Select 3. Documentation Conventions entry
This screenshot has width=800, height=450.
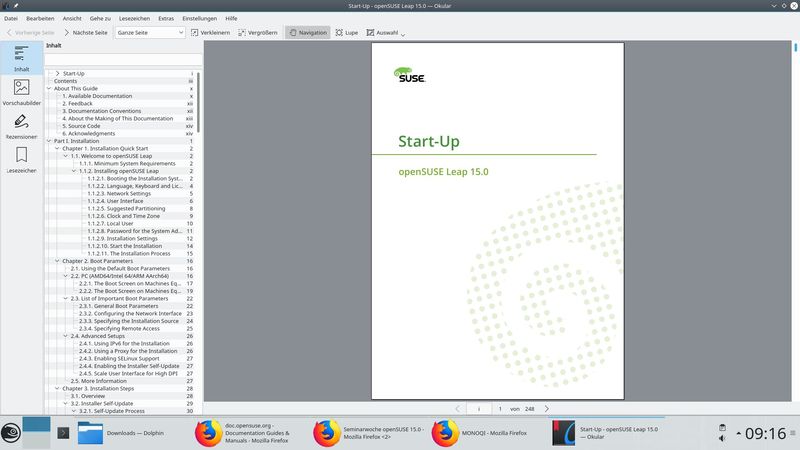click(102, 111)
